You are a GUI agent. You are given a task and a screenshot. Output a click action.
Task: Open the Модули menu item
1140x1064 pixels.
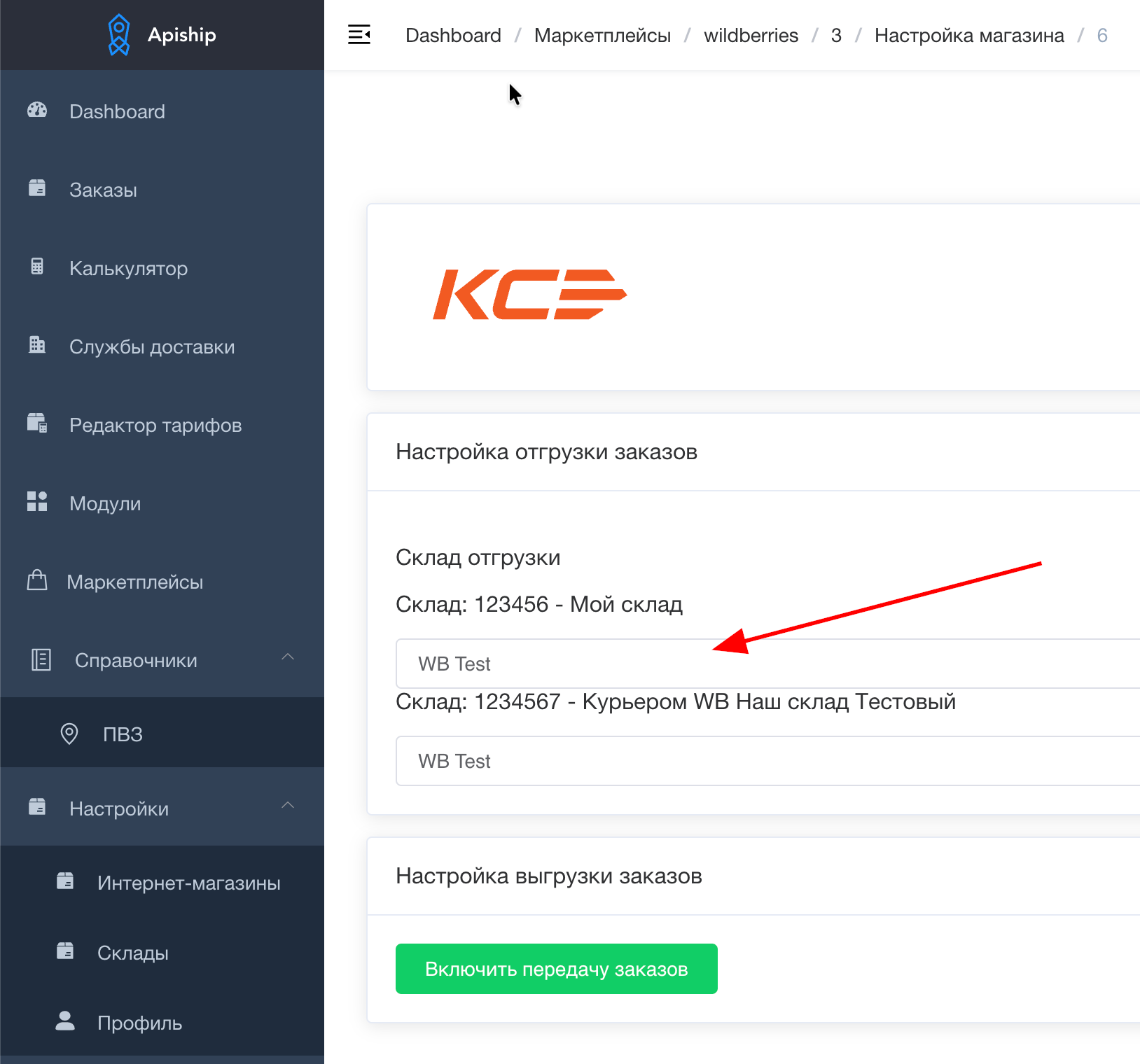162,503
